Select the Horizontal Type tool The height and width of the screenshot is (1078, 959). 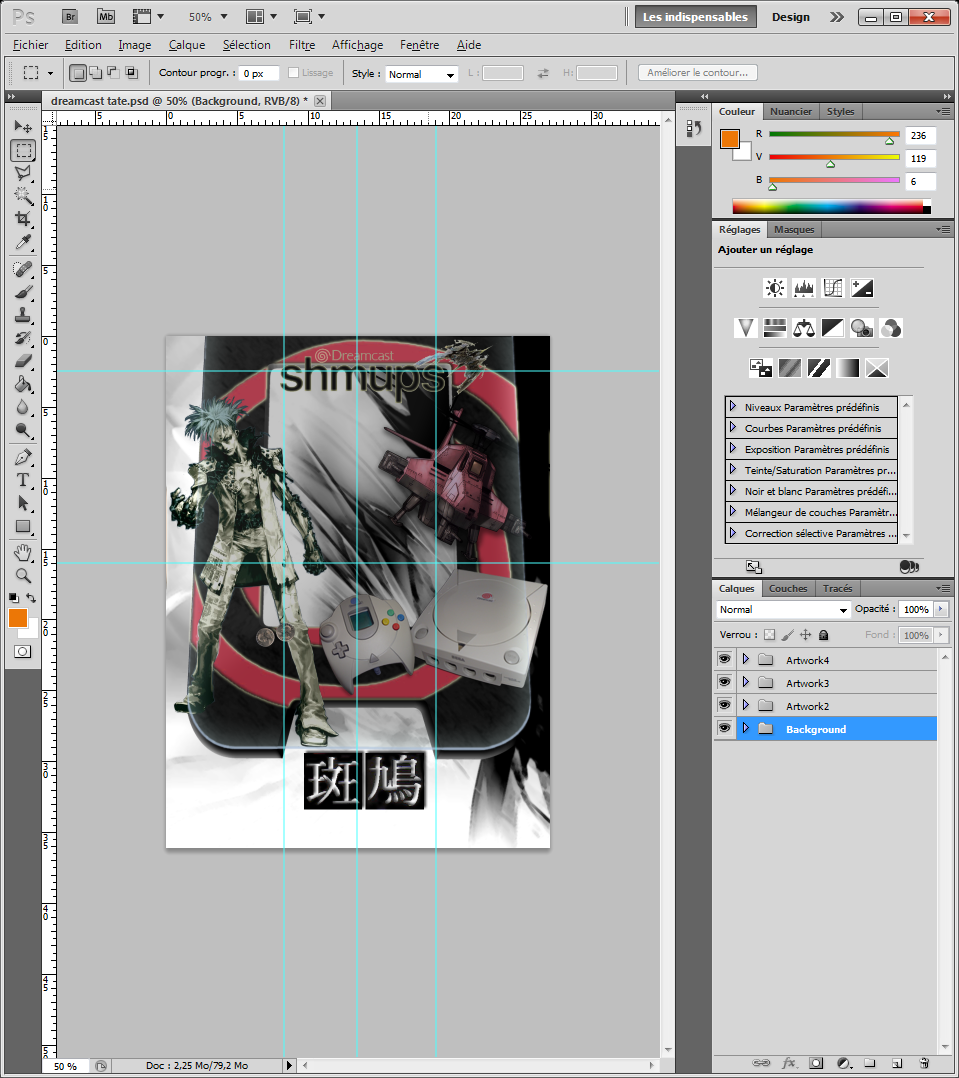[23, 480]
